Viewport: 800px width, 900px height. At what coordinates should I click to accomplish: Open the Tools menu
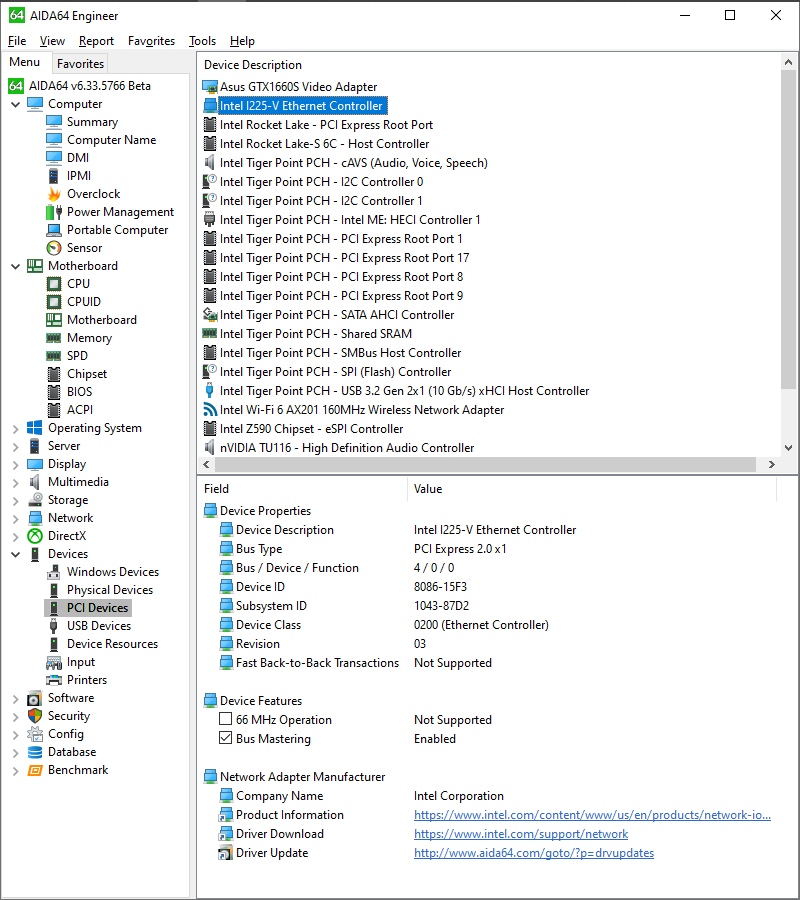[x=202, y=41]
